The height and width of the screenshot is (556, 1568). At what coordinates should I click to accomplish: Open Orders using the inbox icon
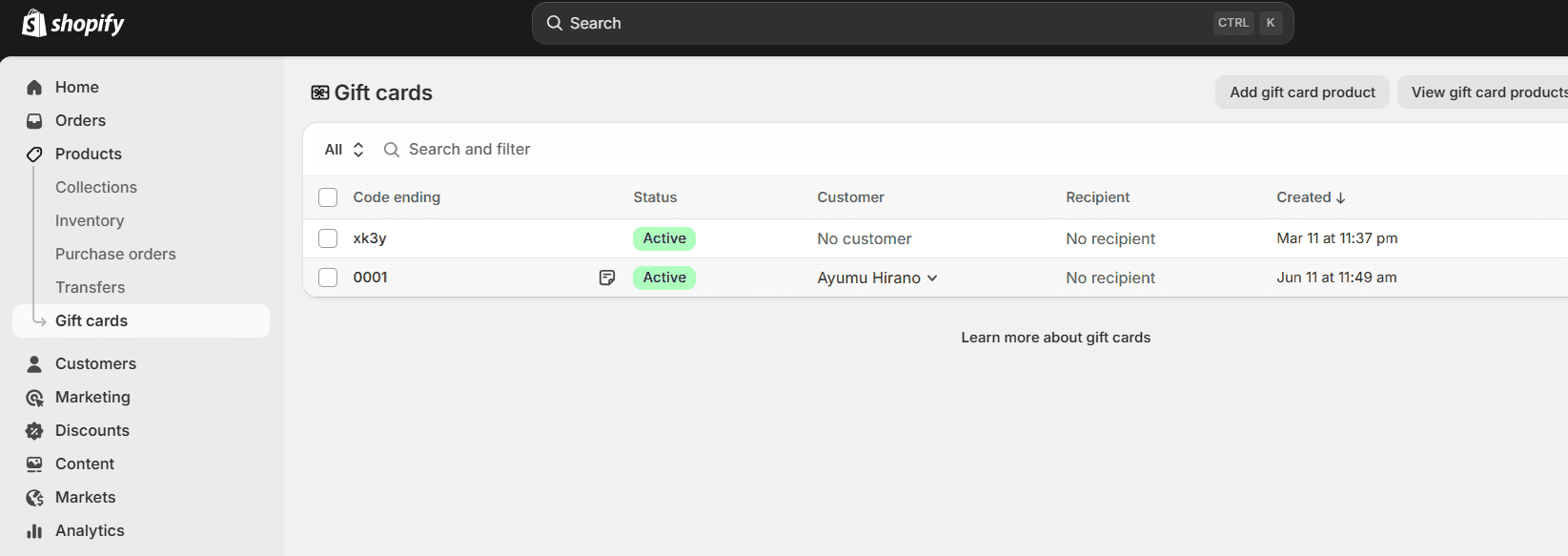(34, 121)
